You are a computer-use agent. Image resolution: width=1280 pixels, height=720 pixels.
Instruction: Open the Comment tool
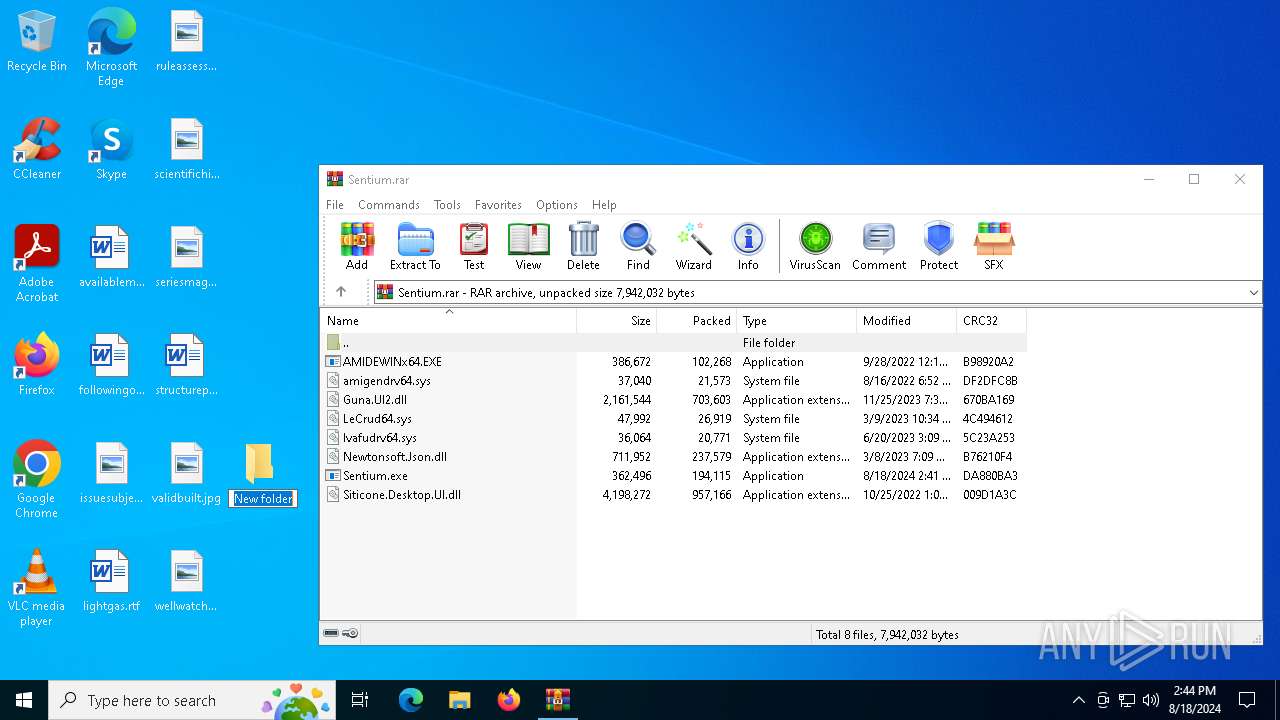point(879,247)
